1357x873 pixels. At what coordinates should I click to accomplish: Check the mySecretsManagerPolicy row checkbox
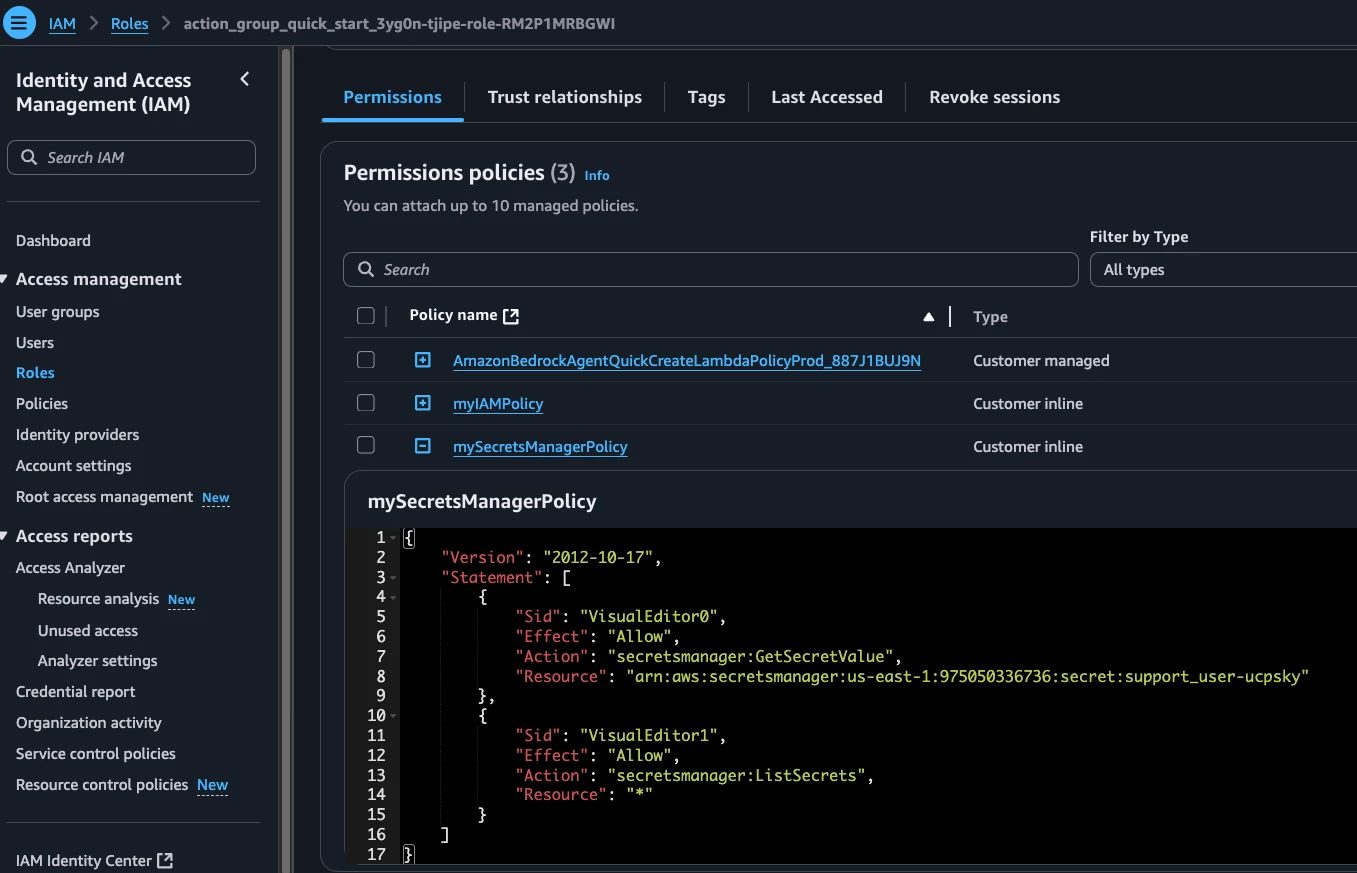[366, 446]
